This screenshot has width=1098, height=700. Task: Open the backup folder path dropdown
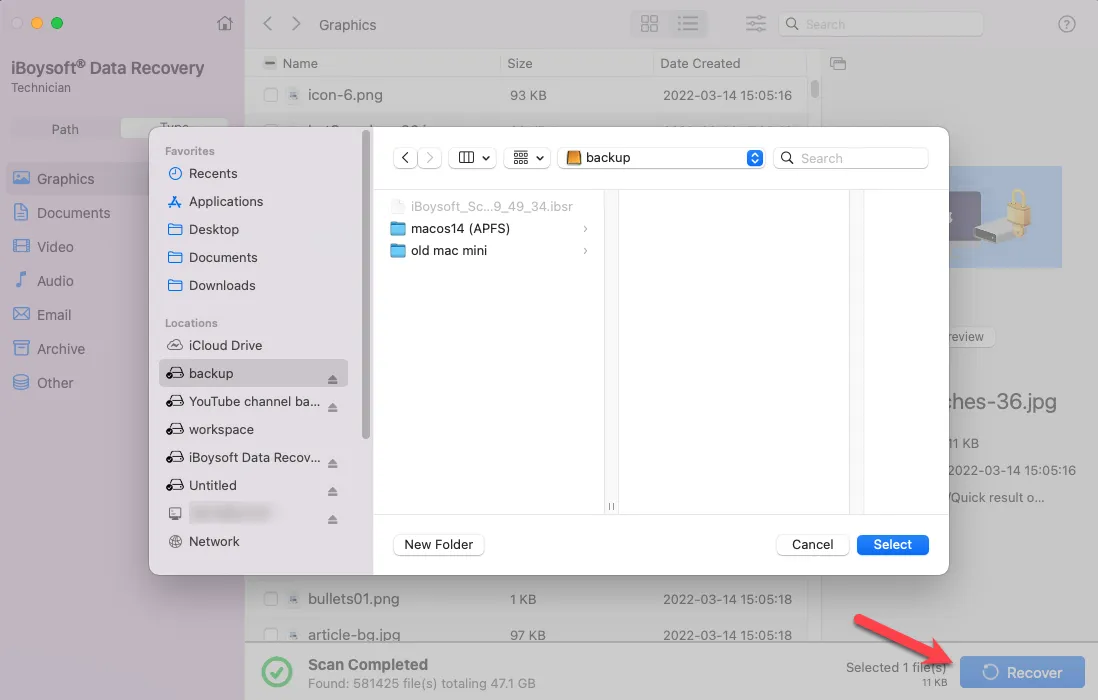(x=755, y=158)
